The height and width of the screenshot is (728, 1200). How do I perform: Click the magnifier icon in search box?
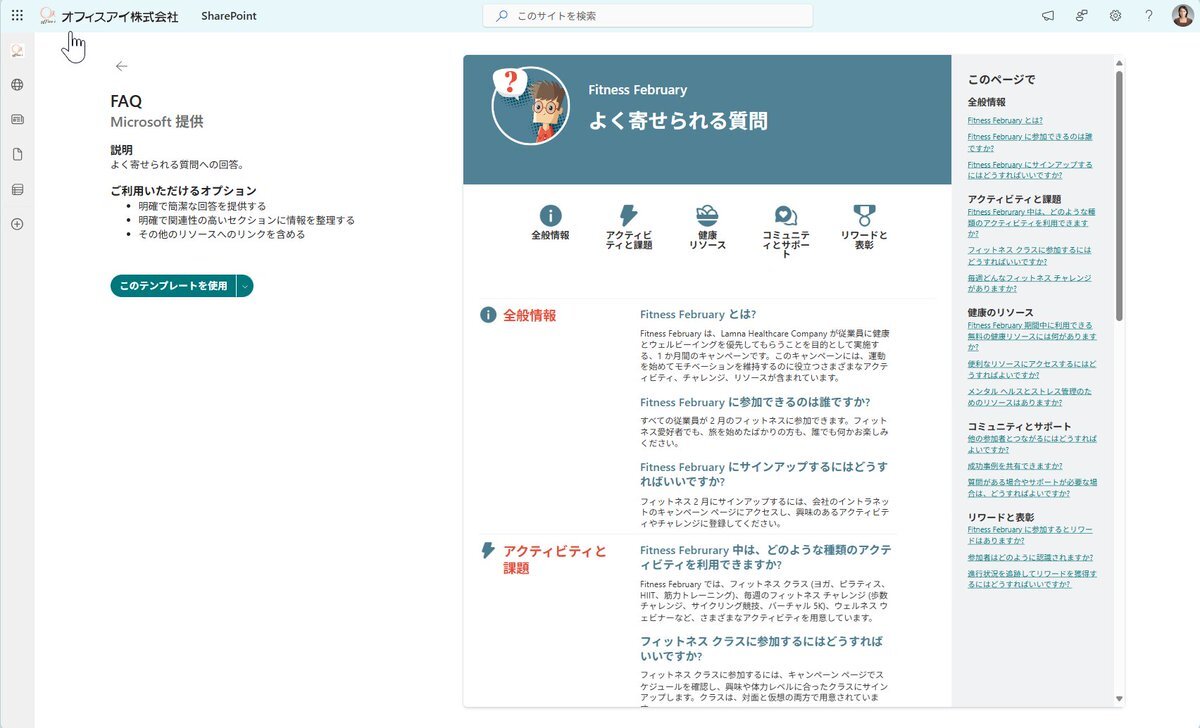[502, 16]
